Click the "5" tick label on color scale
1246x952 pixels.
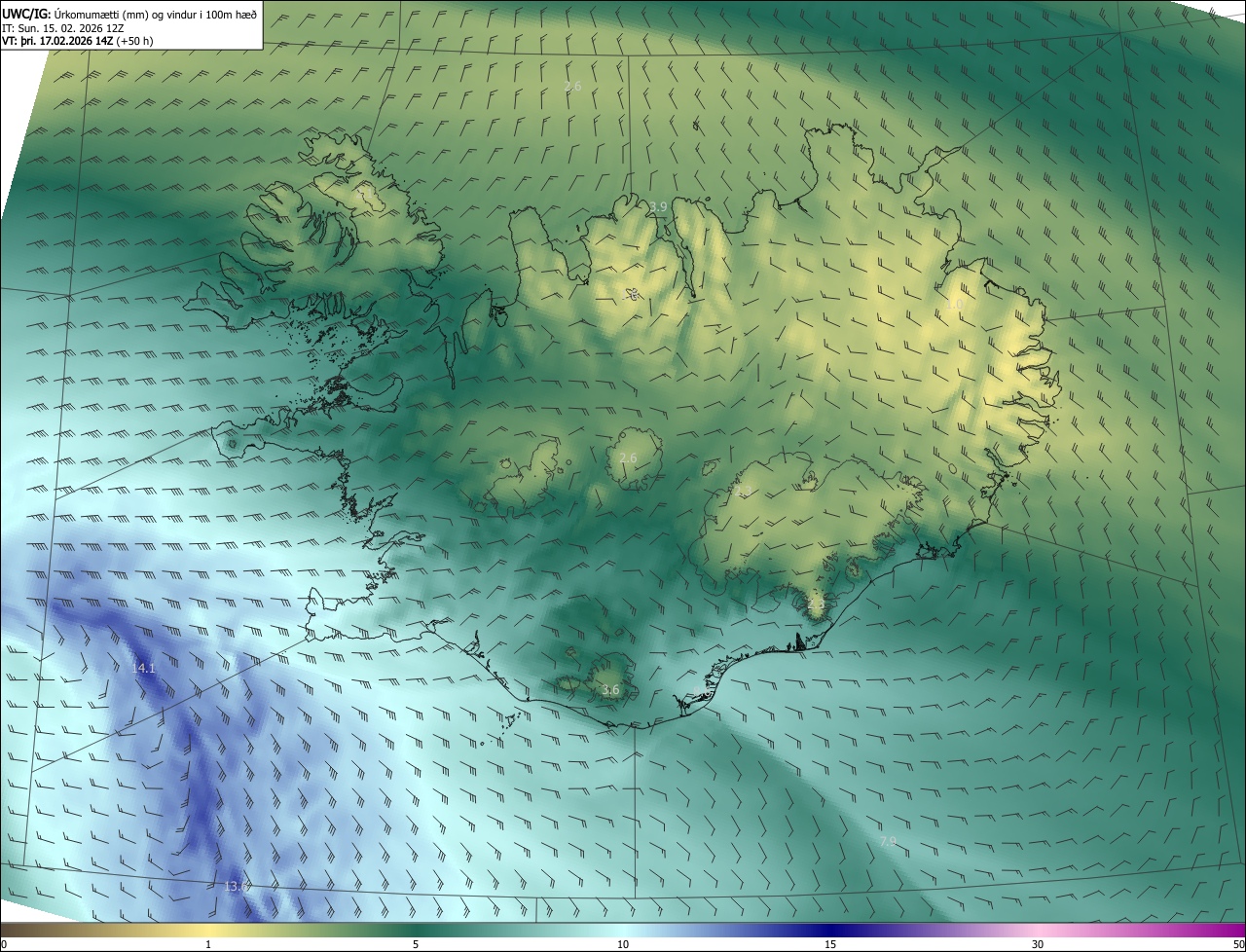416,944
